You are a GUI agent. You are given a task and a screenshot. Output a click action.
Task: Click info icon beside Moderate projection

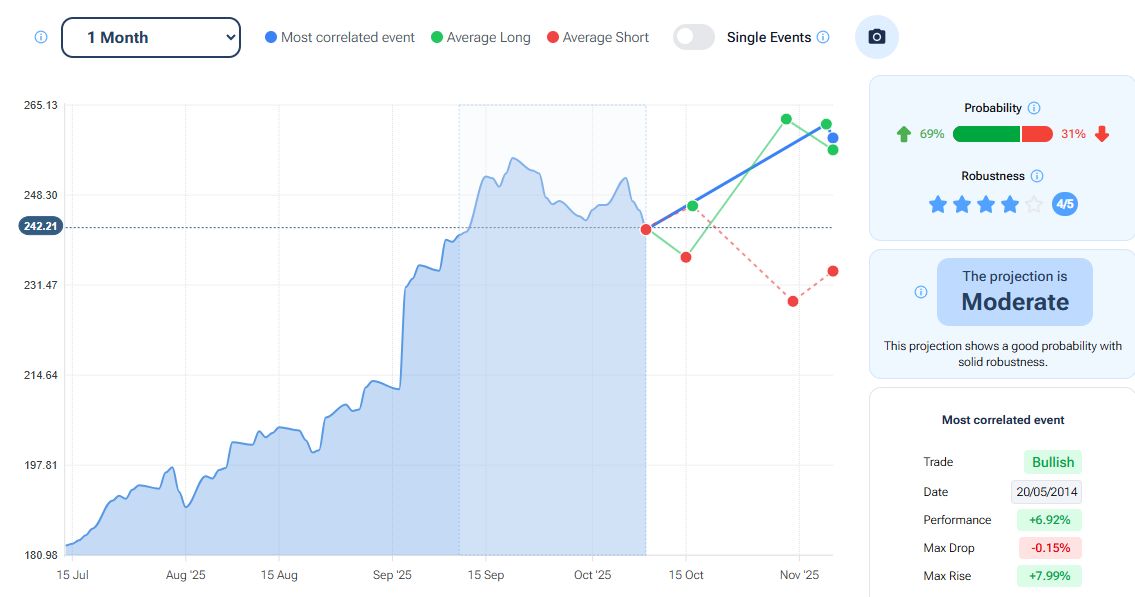pos(921,292)
